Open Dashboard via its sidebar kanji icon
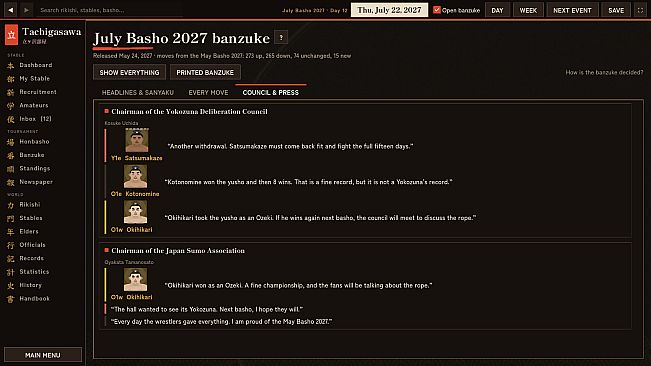 click(x=11, y=66)
